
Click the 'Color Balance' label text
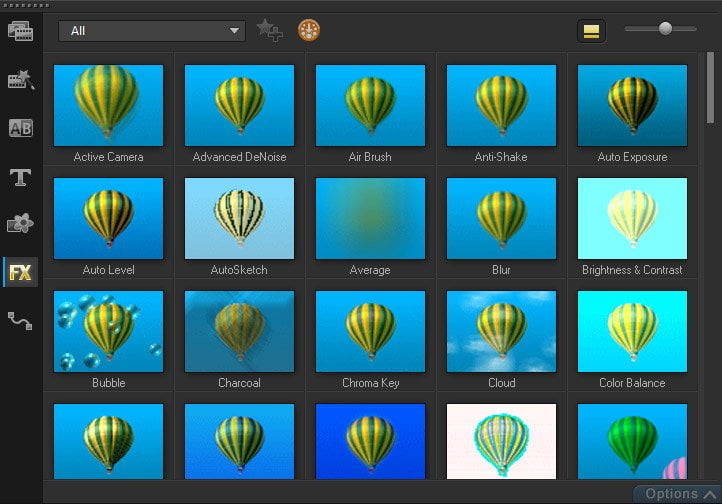[x=632, y=383]
